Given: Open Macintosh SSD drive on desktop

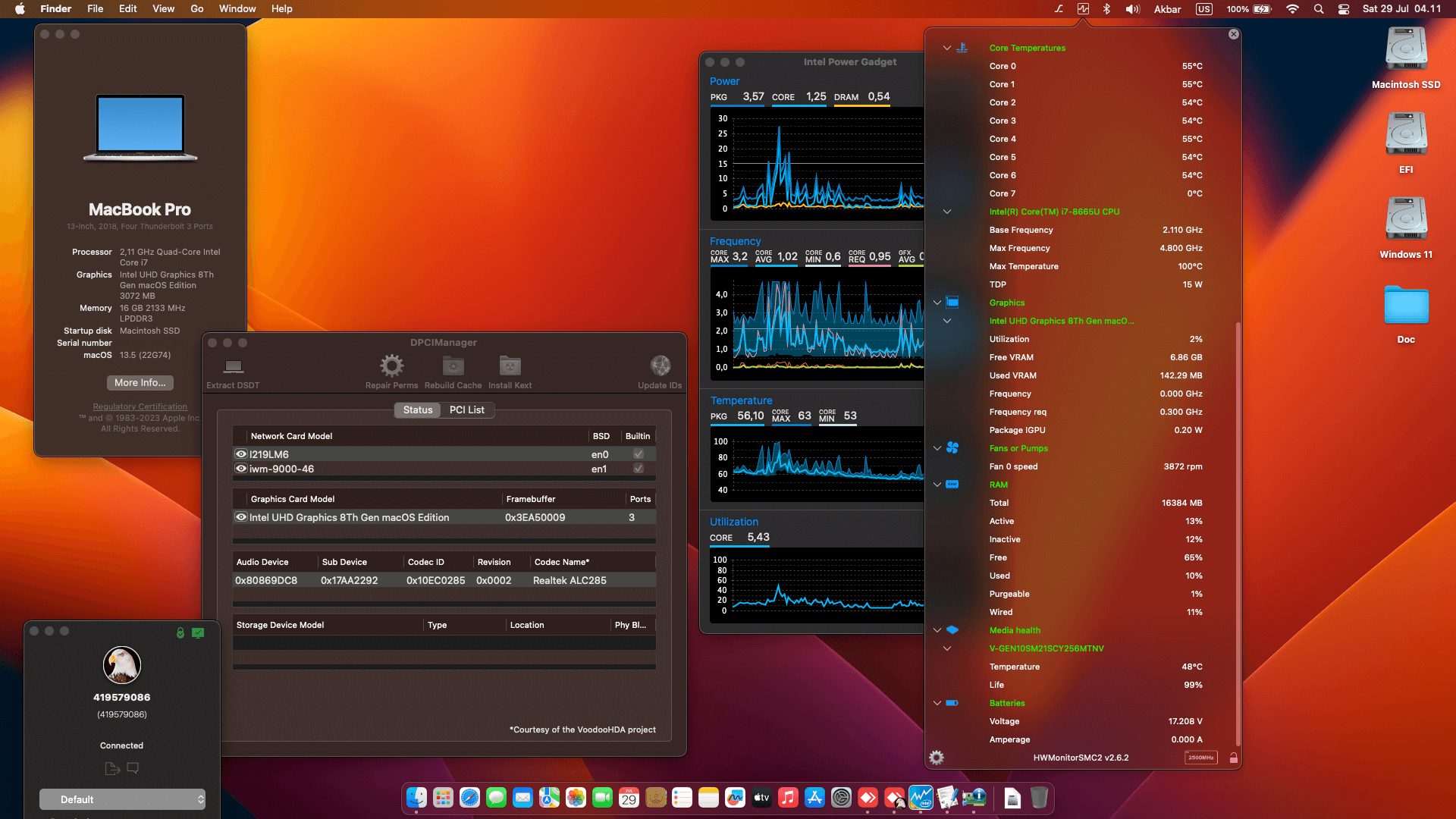Looking at the screenshot, I should [x=1406, y=58].
